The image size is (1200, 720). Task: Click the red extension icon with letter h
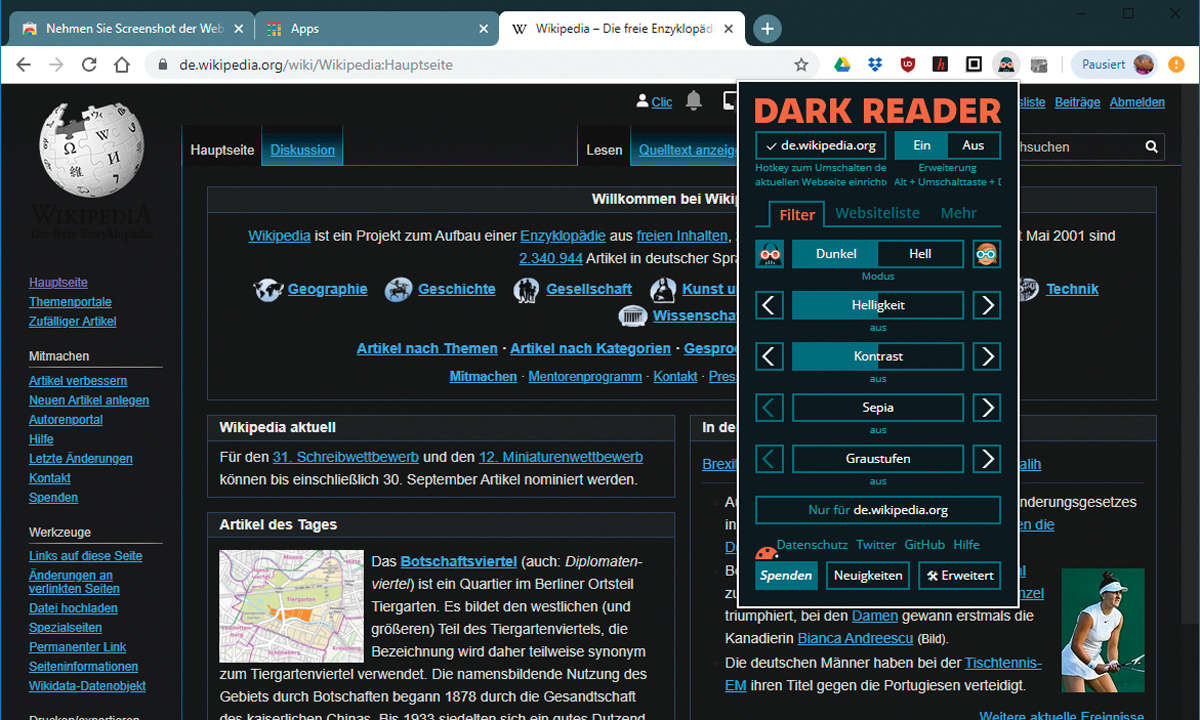[940, 65]
